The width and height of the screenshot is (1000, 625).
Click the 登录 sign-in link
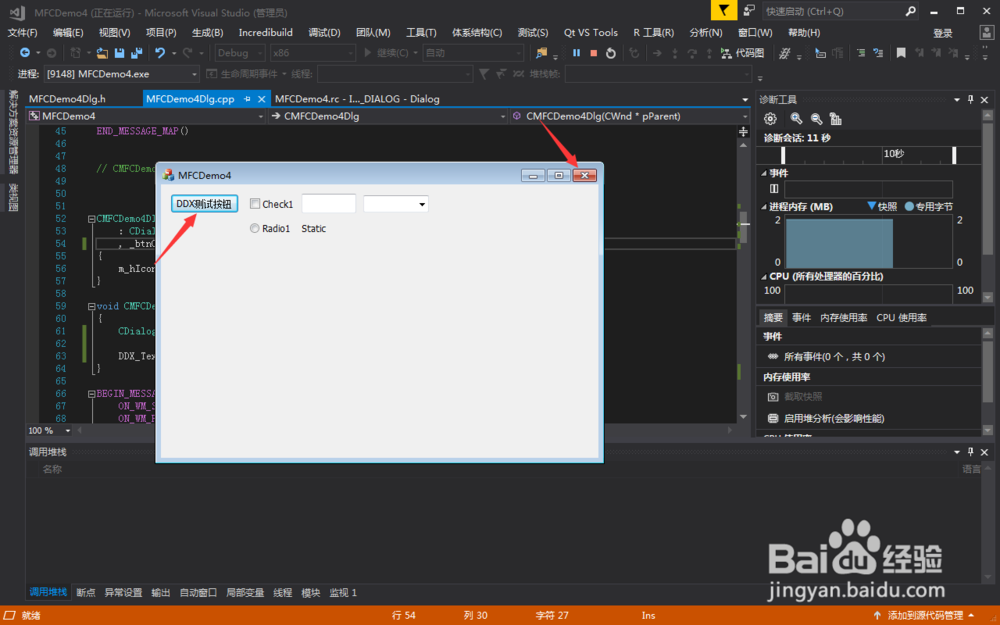[943, 33]
